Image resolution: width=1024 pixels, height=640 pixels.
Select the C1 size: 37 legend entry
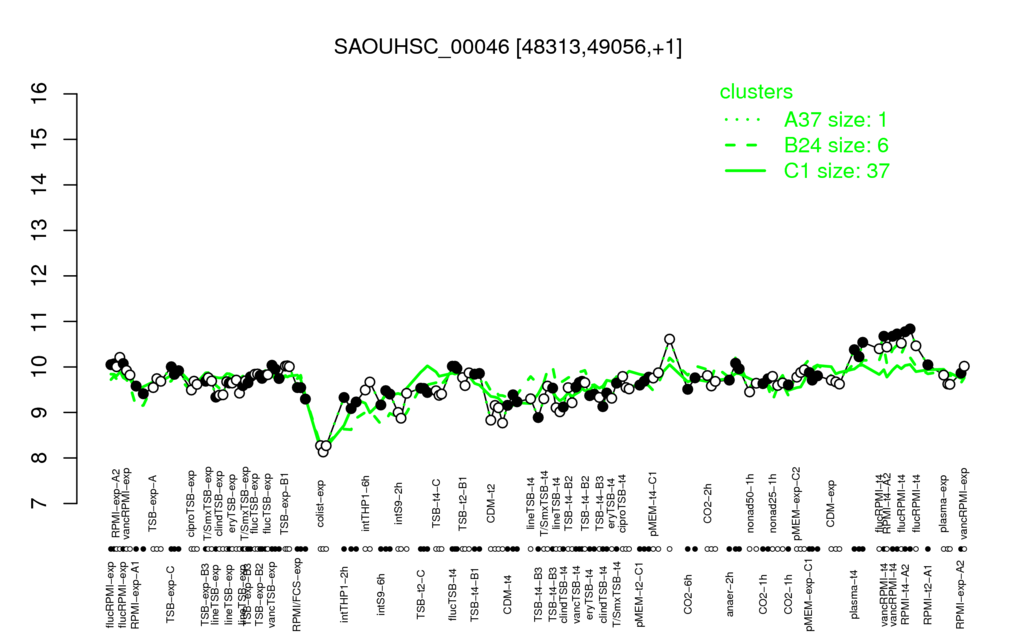tap(837, 171)
